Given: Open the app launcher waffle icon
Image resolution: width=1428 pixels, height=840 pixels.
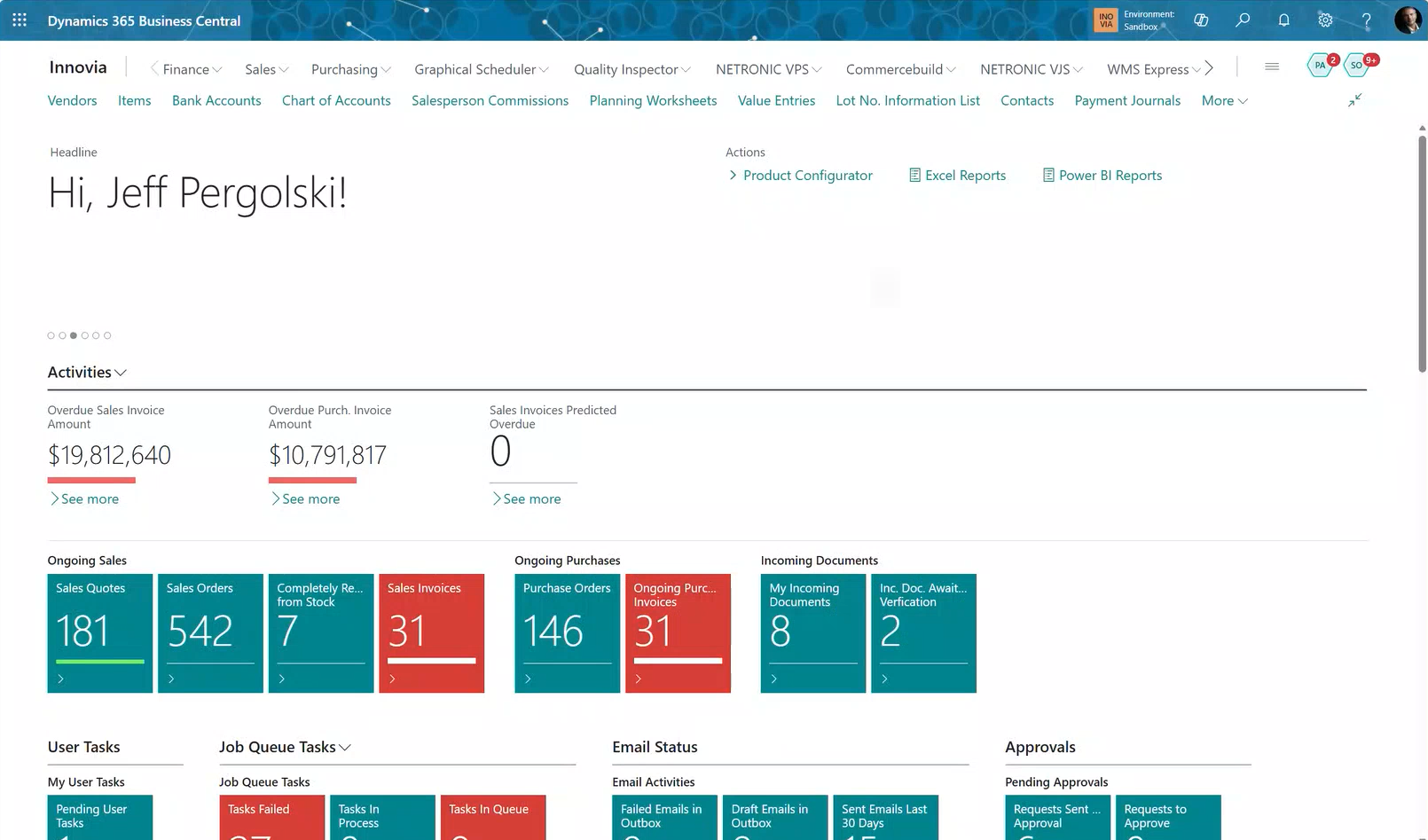Looking at the screenshot, I should pos(20,20).
